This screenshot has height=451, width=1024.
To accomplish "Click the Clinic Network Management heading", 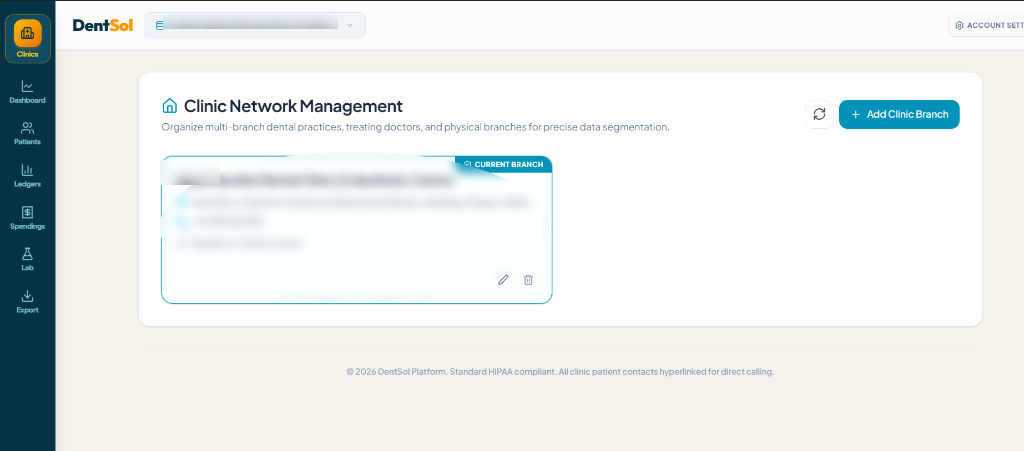I will pos(293,106).
